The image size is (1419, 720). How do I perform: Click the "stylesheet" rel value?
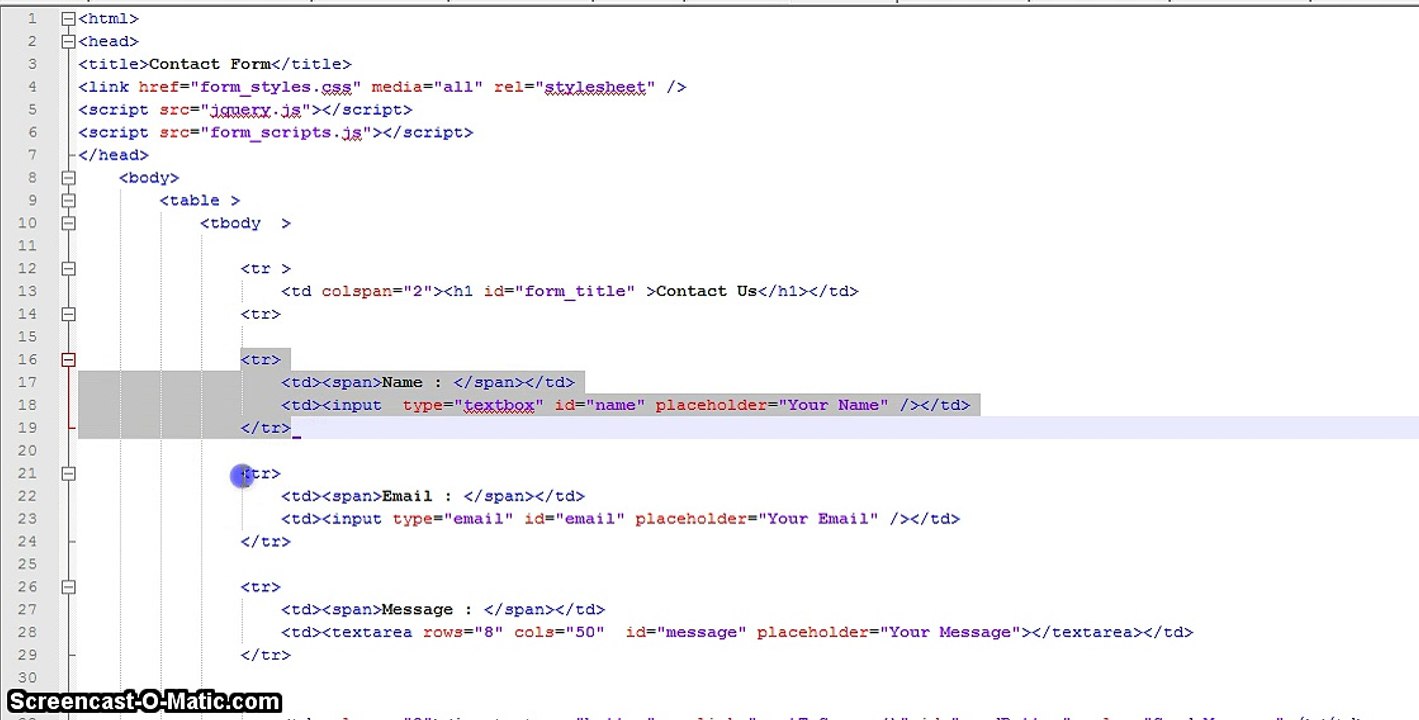click(595, 87)
